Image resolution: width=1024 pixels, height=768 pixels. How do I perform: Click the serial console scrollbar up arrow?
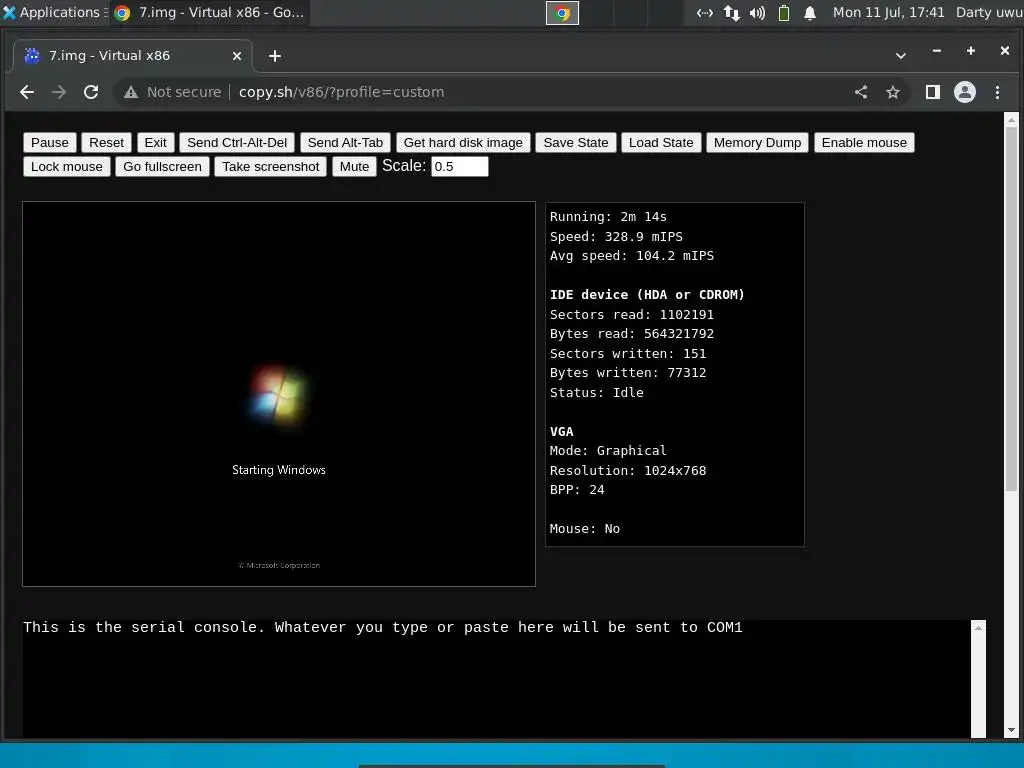978,628
